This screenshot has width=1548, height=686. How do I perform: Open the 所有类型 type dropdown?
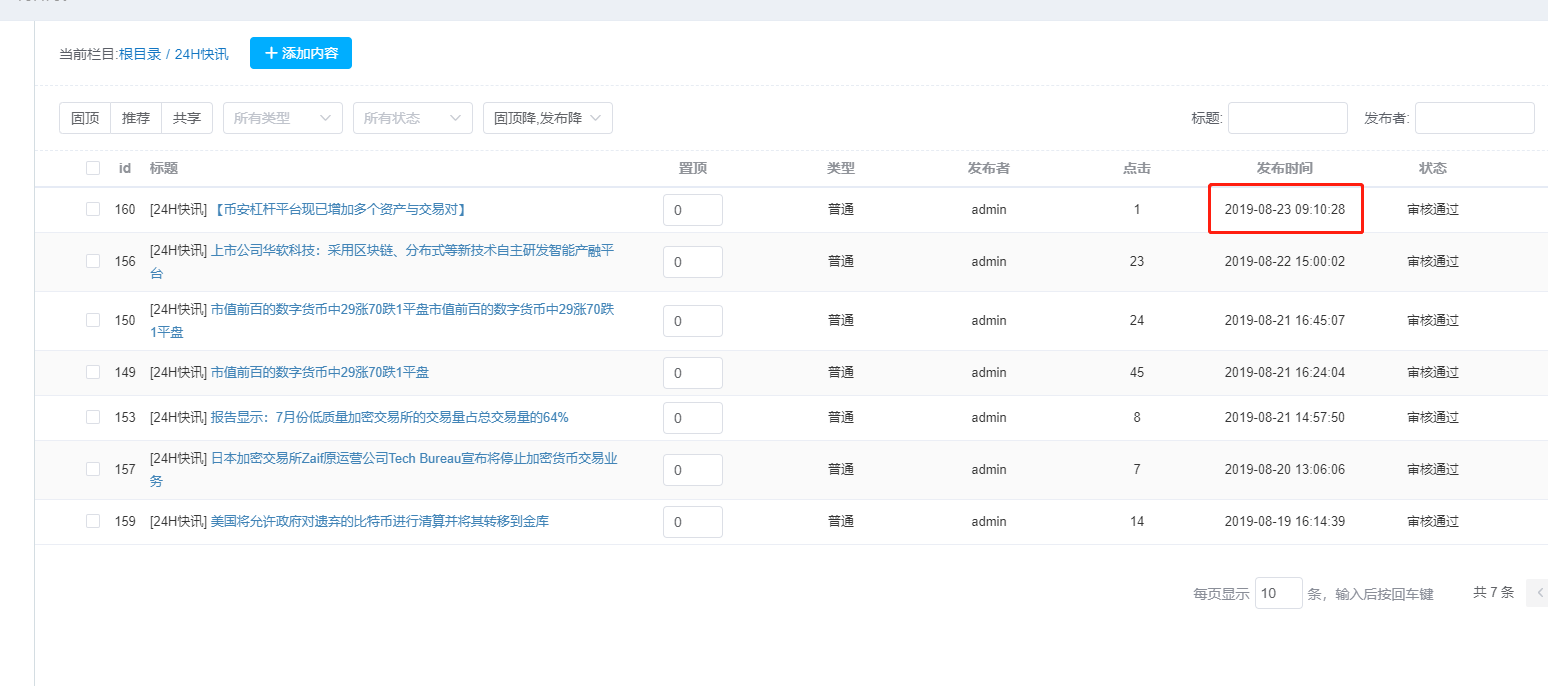pyautogui.click(x=282, y=118)
